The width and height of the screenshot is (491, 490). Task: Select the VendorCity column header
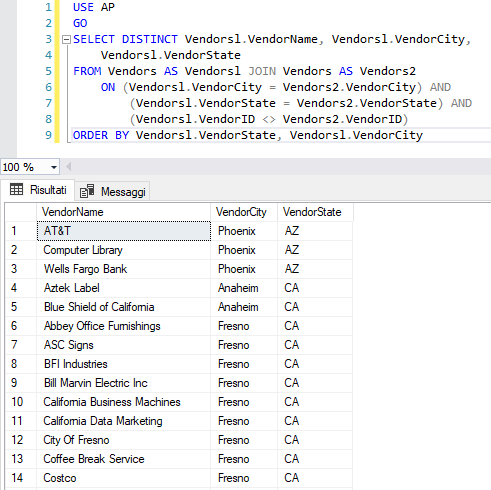pyautogui.click(x=244, y=212)
